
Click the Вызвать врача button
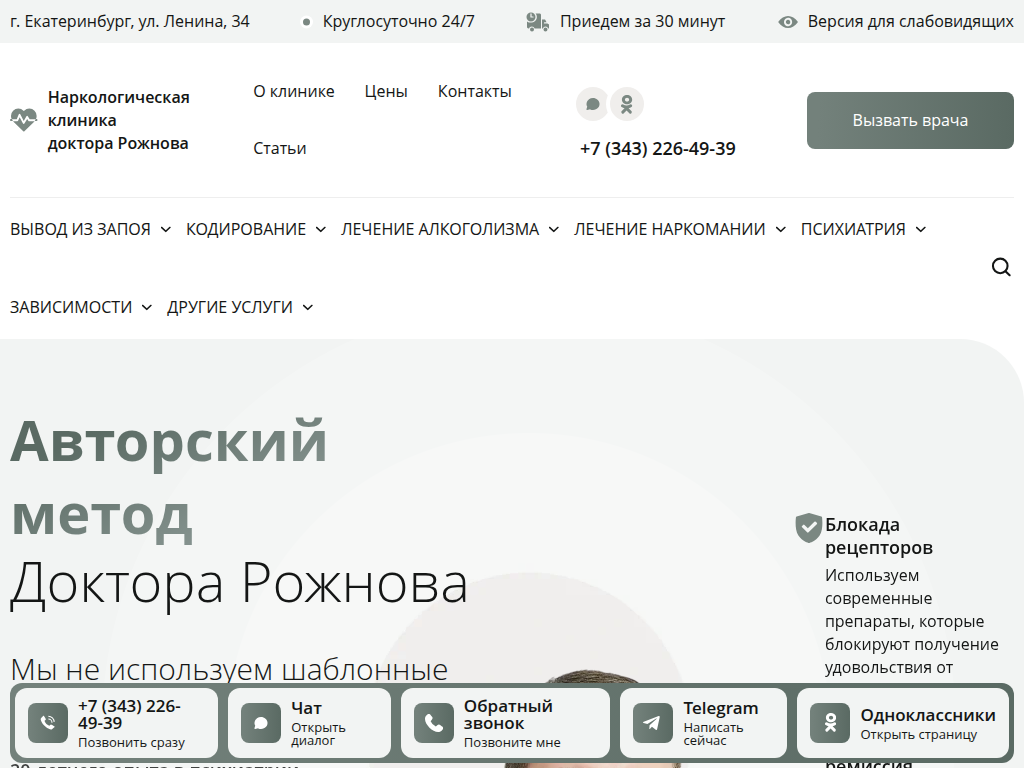pos(910,120)
